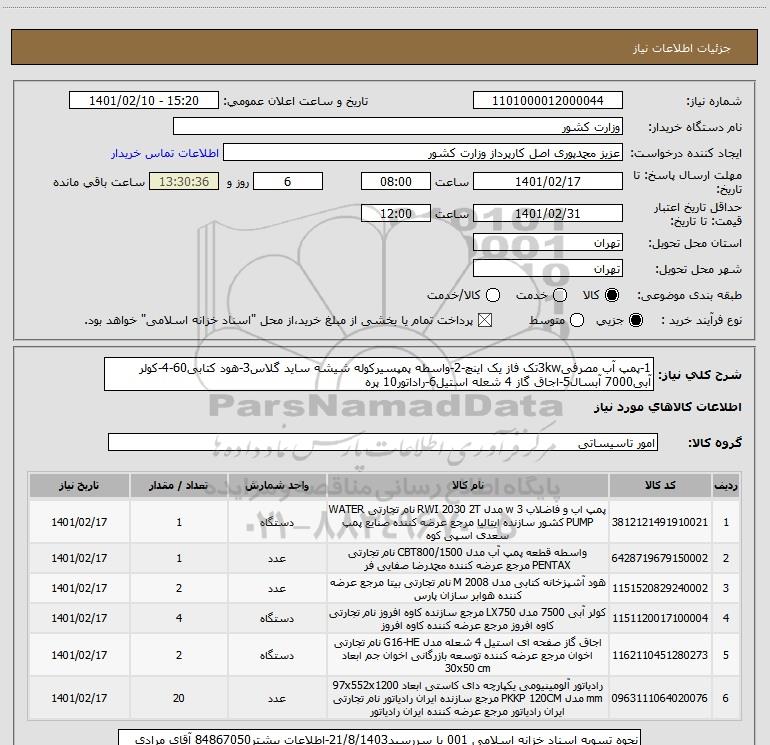This screenshot has height=745, width=770.
Task: Click the response time field 08:00
Action: click(x=396, y=181)
